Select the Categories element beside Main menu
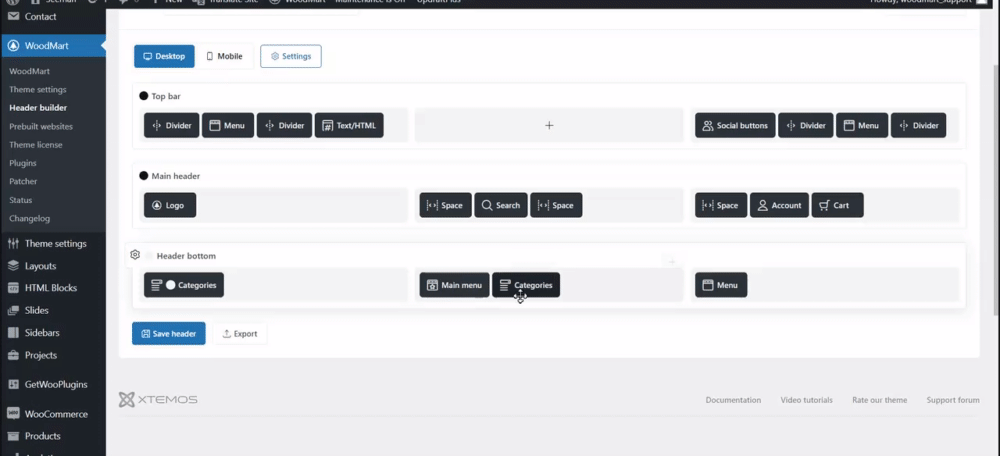The image size is (1000, 456). pos(526,285)
